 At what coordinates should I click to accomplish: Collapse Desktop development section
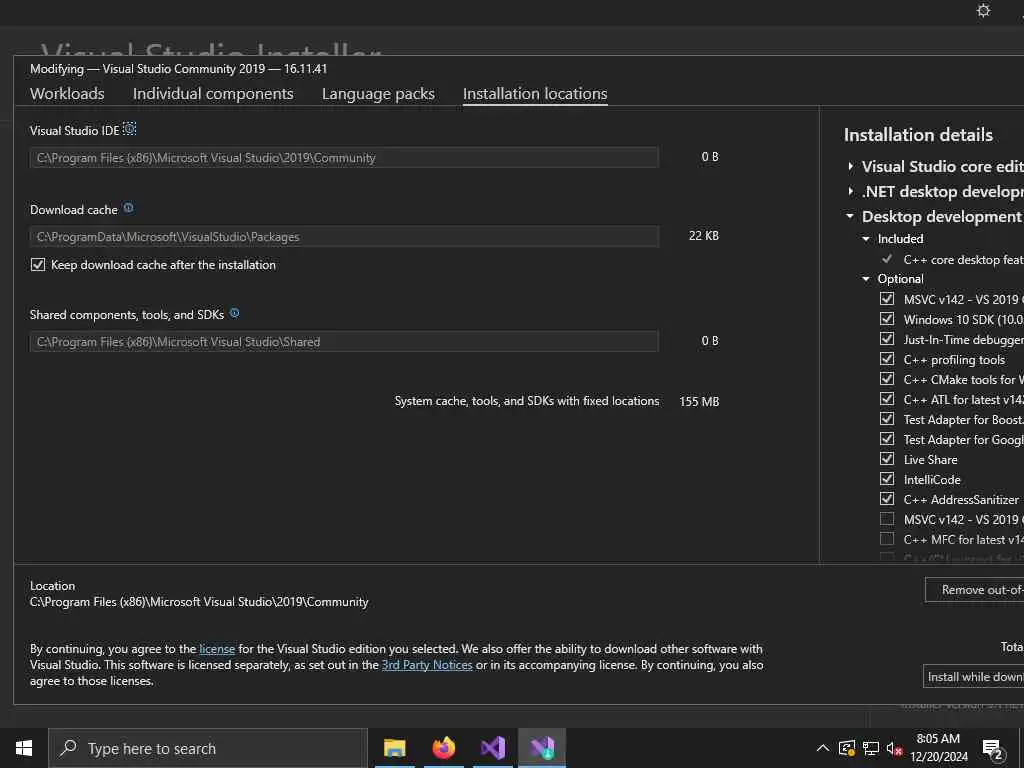850,216
